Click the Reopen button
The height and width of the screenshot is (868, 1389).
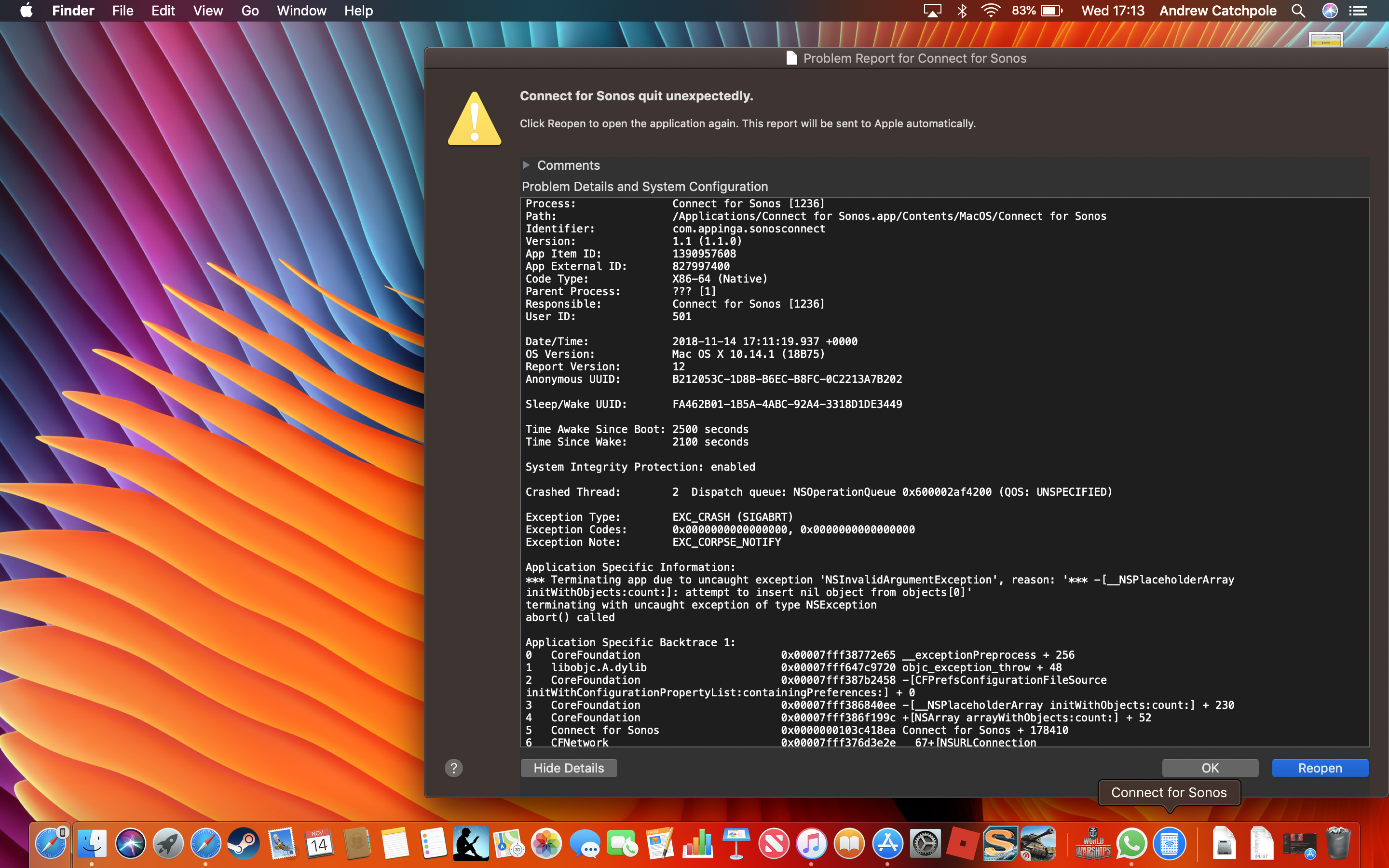click(1320, 768)
